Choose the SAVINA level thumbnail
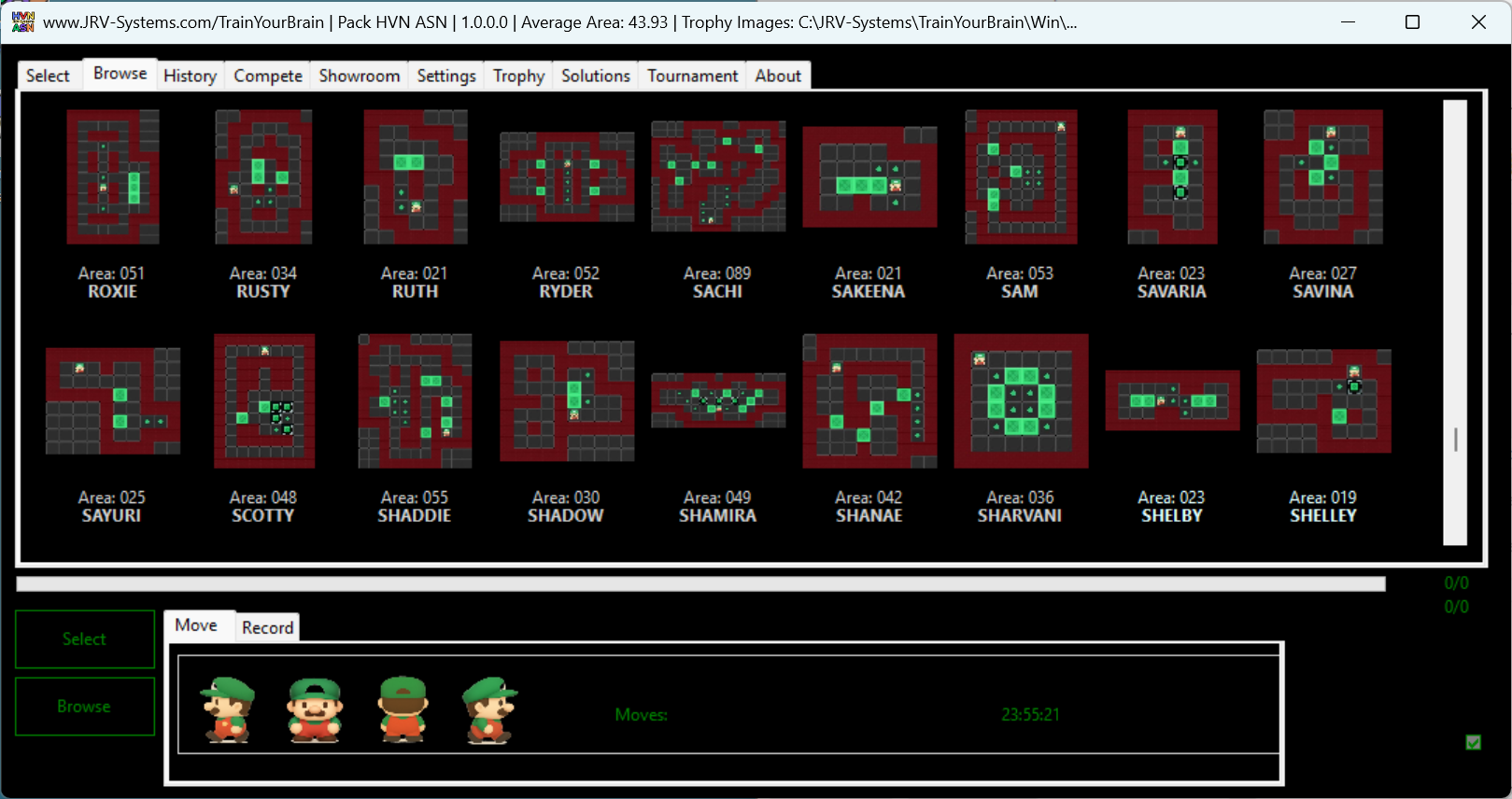 coord(1322,176)
